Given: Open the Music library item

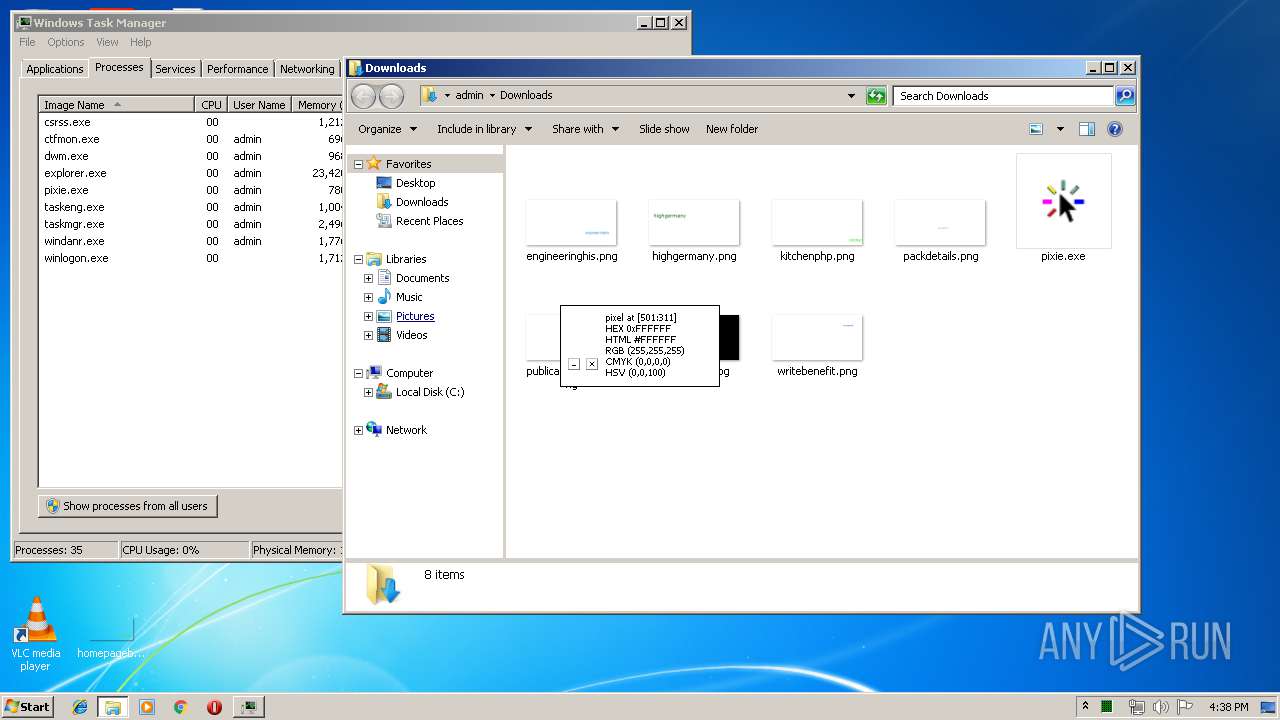Looking at the screenshot, I should tap(409, 297).
